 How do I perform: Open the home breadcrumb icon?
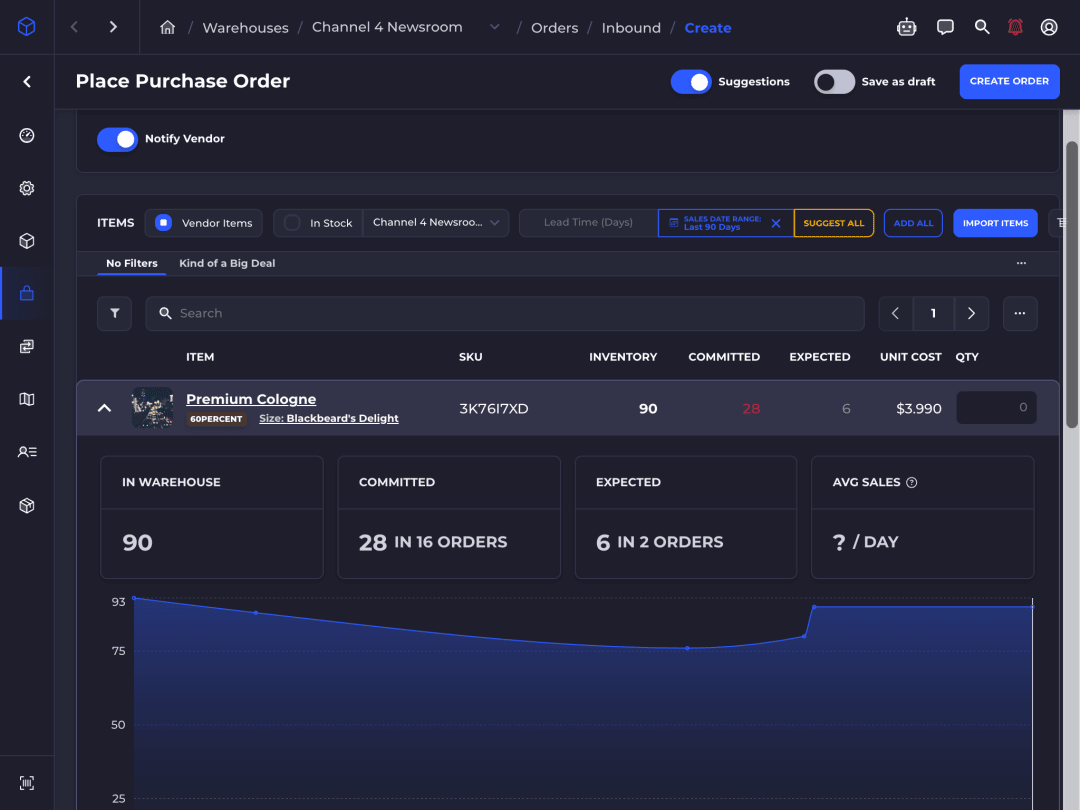click(x=167, y=28)
